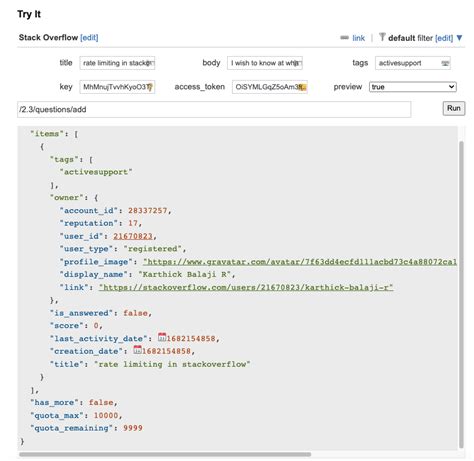Click the icon inside tags field

(445, 63)
